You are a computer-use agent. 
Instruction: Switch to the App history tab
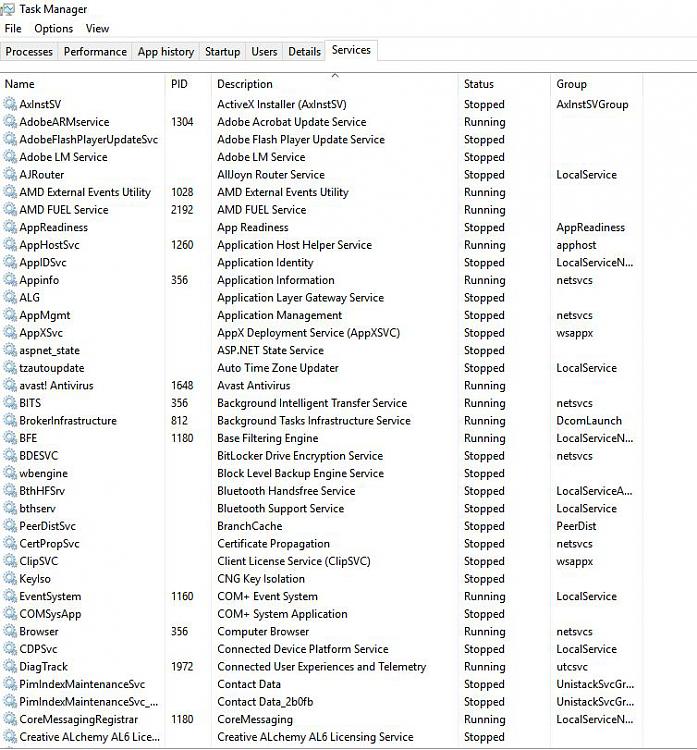166,51
